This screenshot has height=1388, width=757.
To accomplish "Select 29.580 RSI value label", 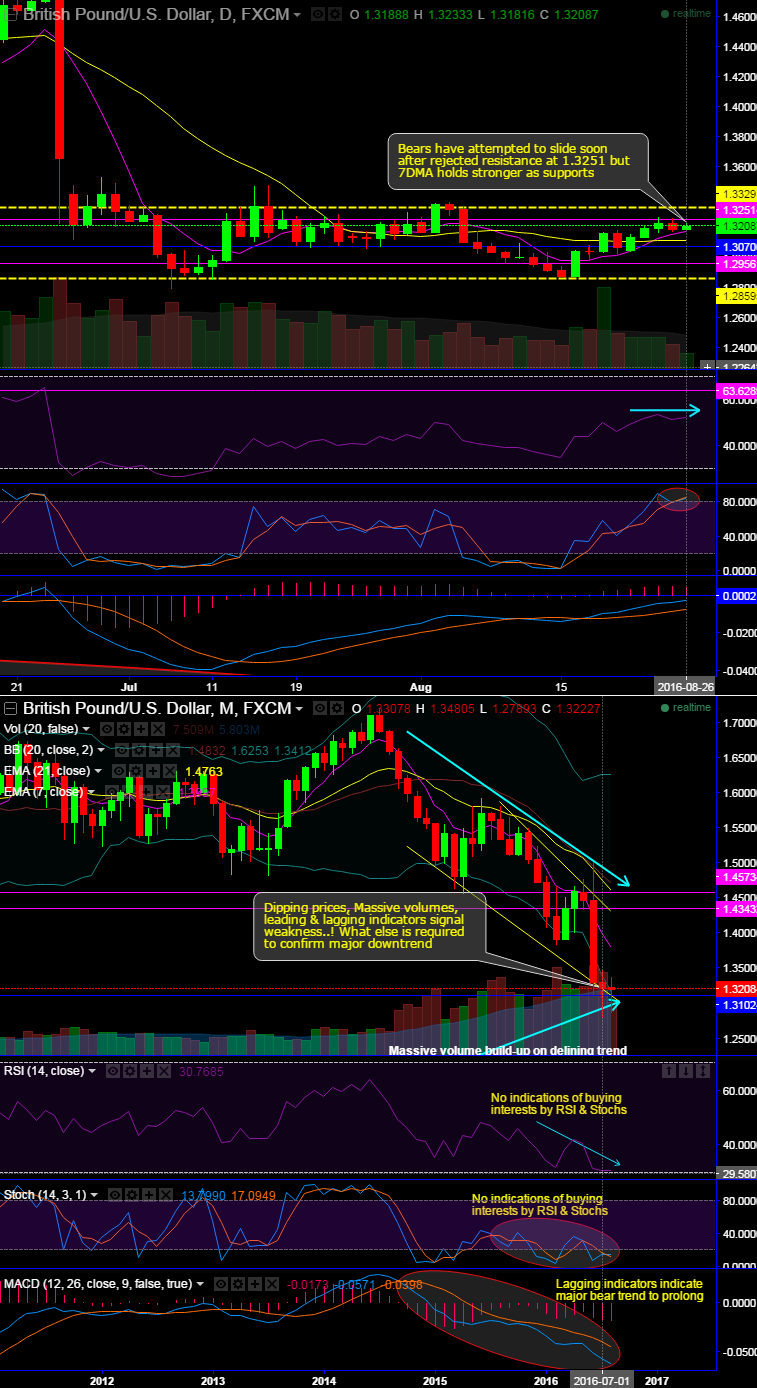I will (738, 1173).
